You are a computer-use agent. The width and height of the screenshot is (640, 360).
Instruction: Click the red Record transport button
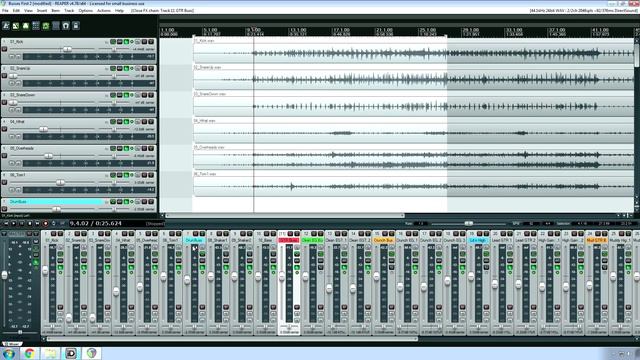(x=45, y=223)
